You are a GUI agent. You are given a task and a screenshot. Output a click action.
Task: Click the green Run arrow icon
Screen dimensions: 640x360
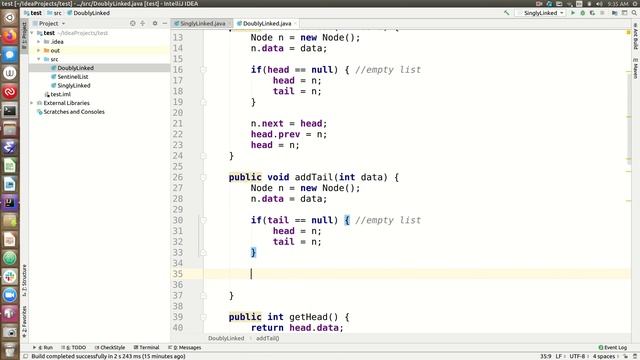(x=573, y=13)
